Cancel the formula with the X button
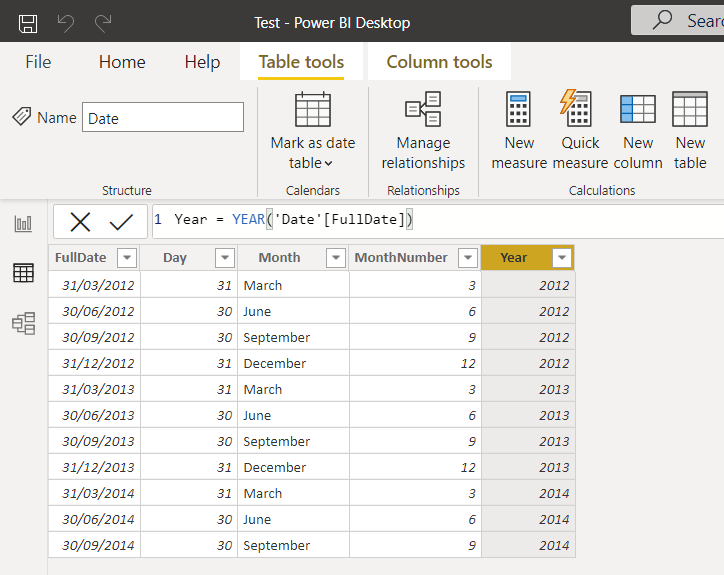724x575 pixels. click(80, 221)
